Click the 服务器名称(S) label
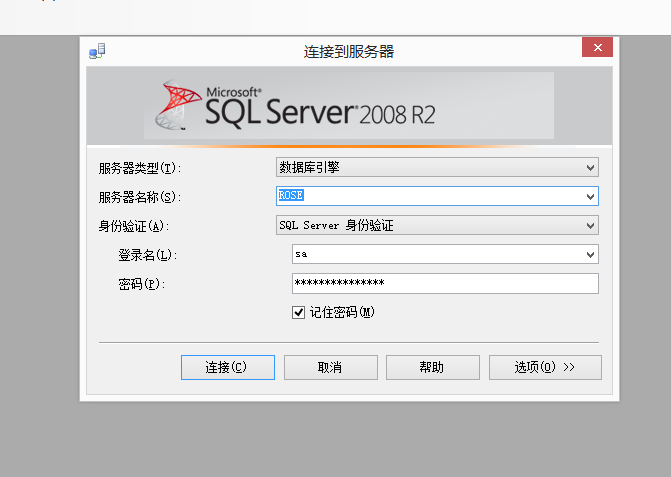 pos(140,197)
